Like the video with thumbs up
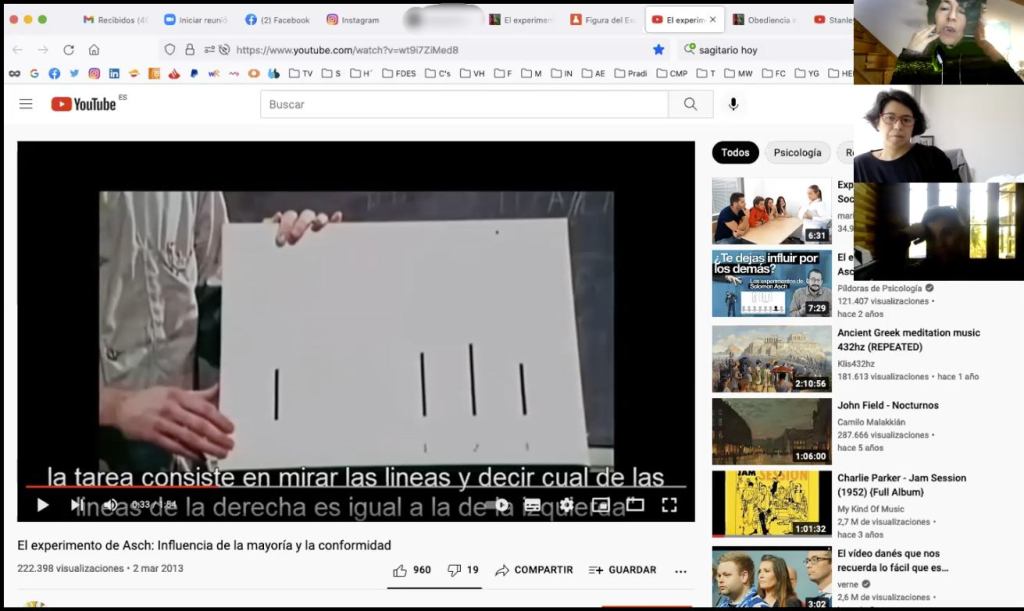1024x611 pixels. pos(401,570)
